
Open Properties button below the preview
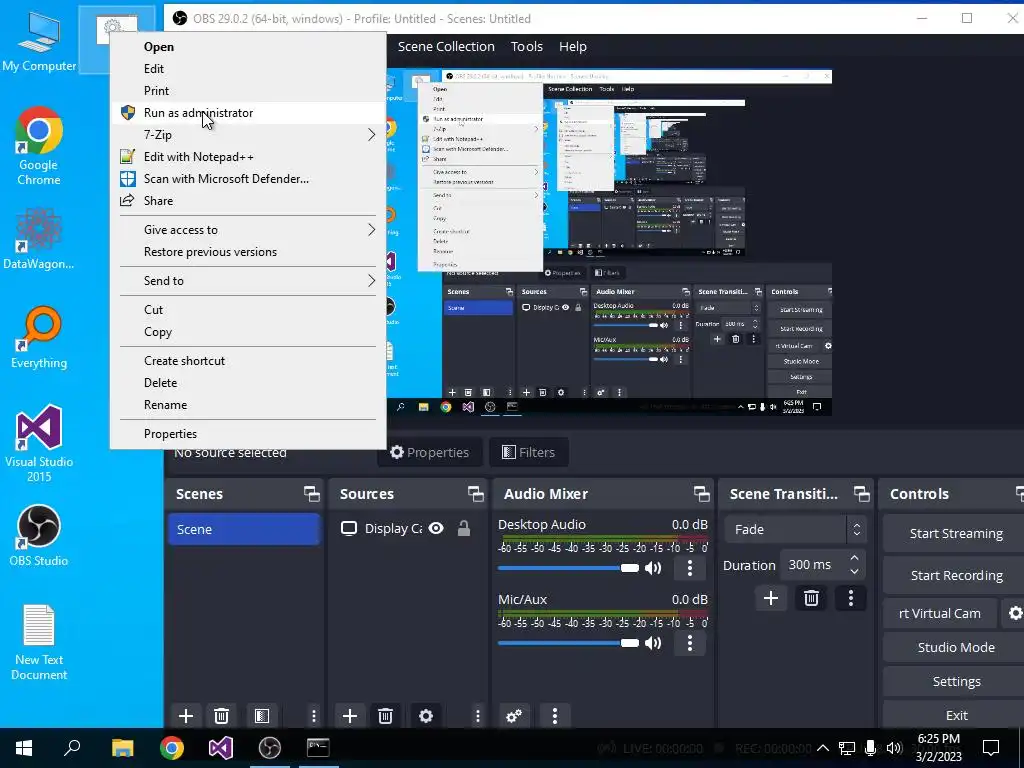tap(429, 452)
